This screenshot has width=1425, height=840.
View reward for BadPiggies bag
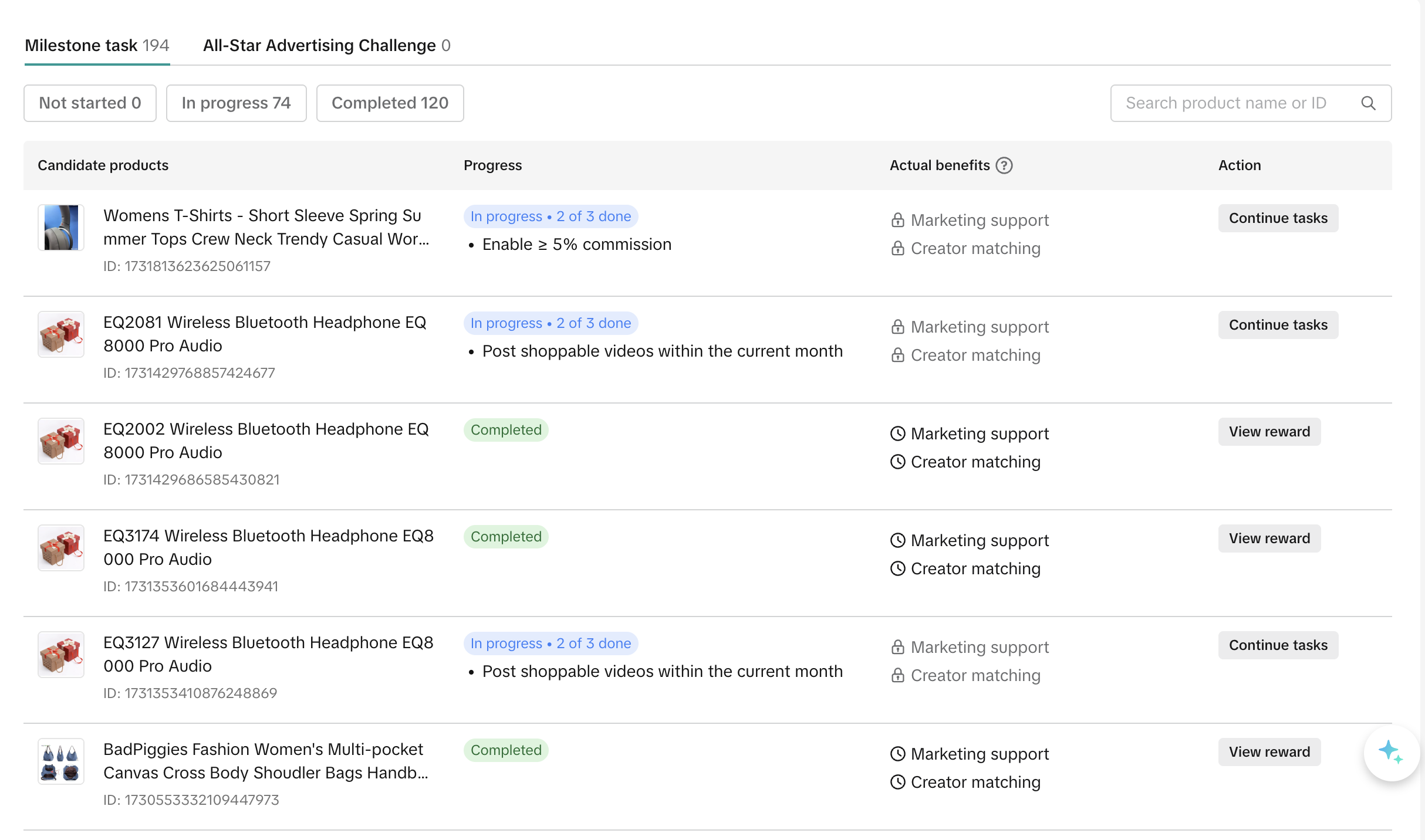[x=1269, y=752]
